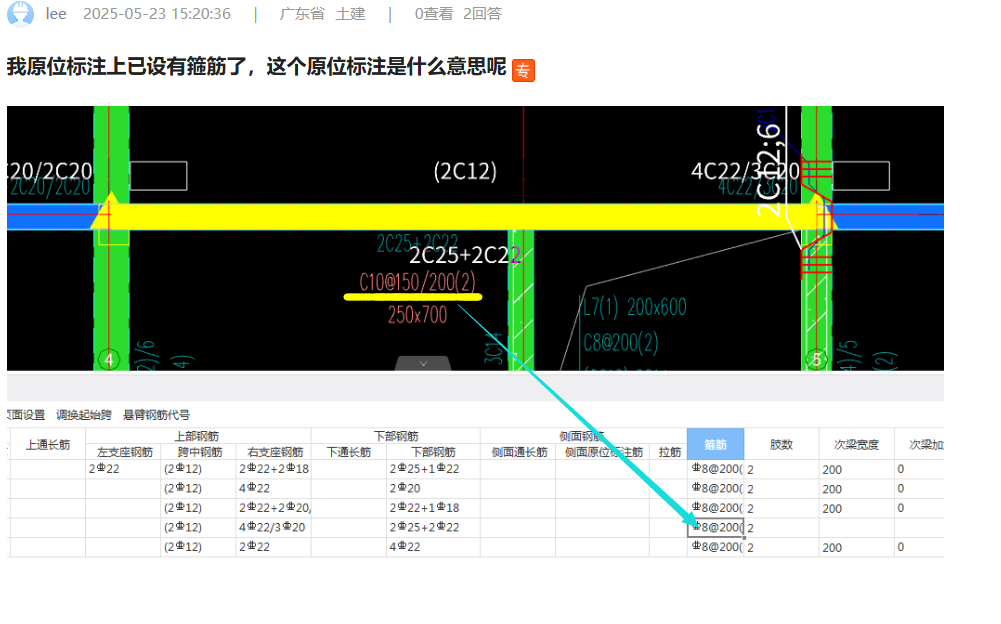
Task: Click the bottom rebar cell 2⌽20
Action: pos(433,489)
